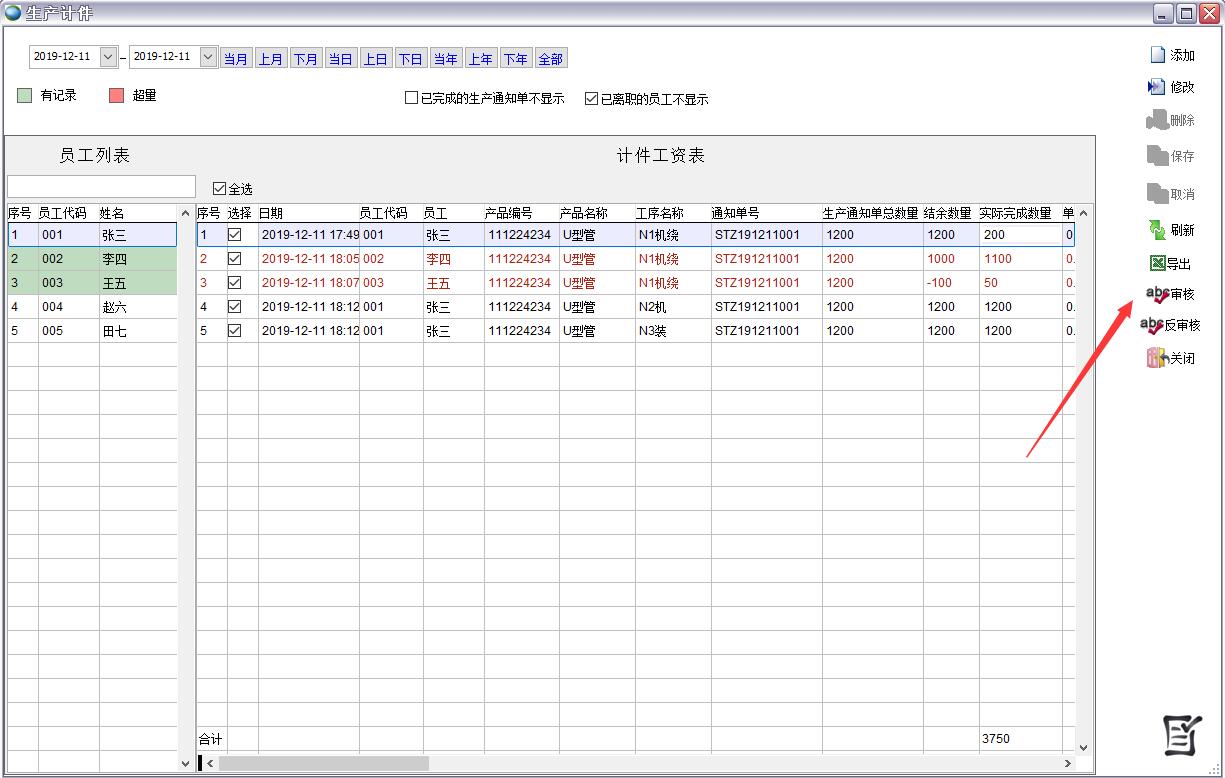The image size is (1225, 778).
Task: Click scroll-down arrow of employee list
Action: (x=185, y=763)
